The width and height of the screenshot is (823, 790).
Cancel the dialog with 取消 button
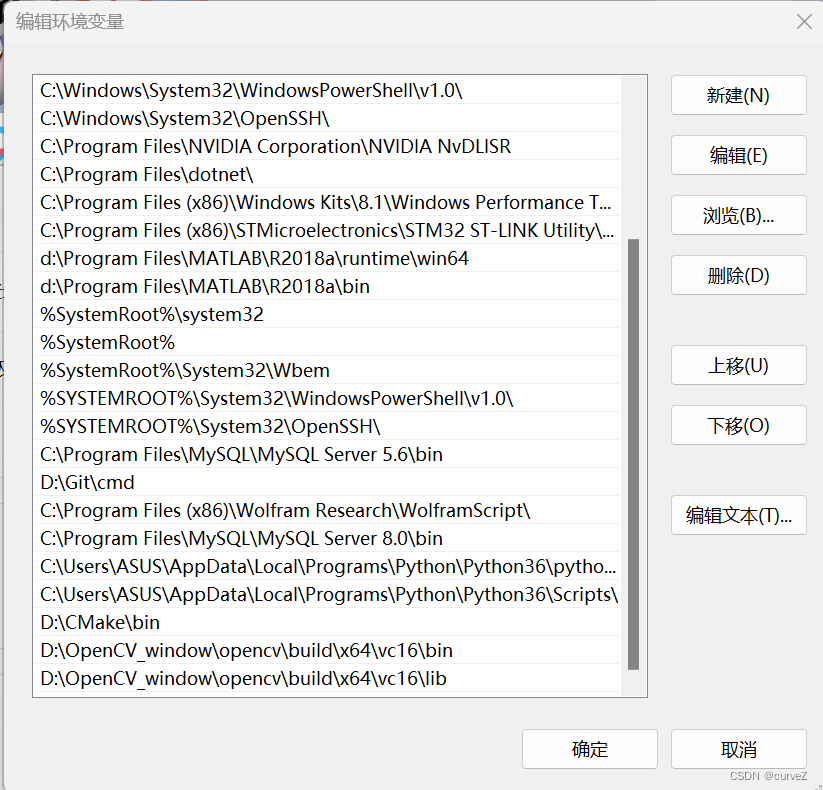738,748
